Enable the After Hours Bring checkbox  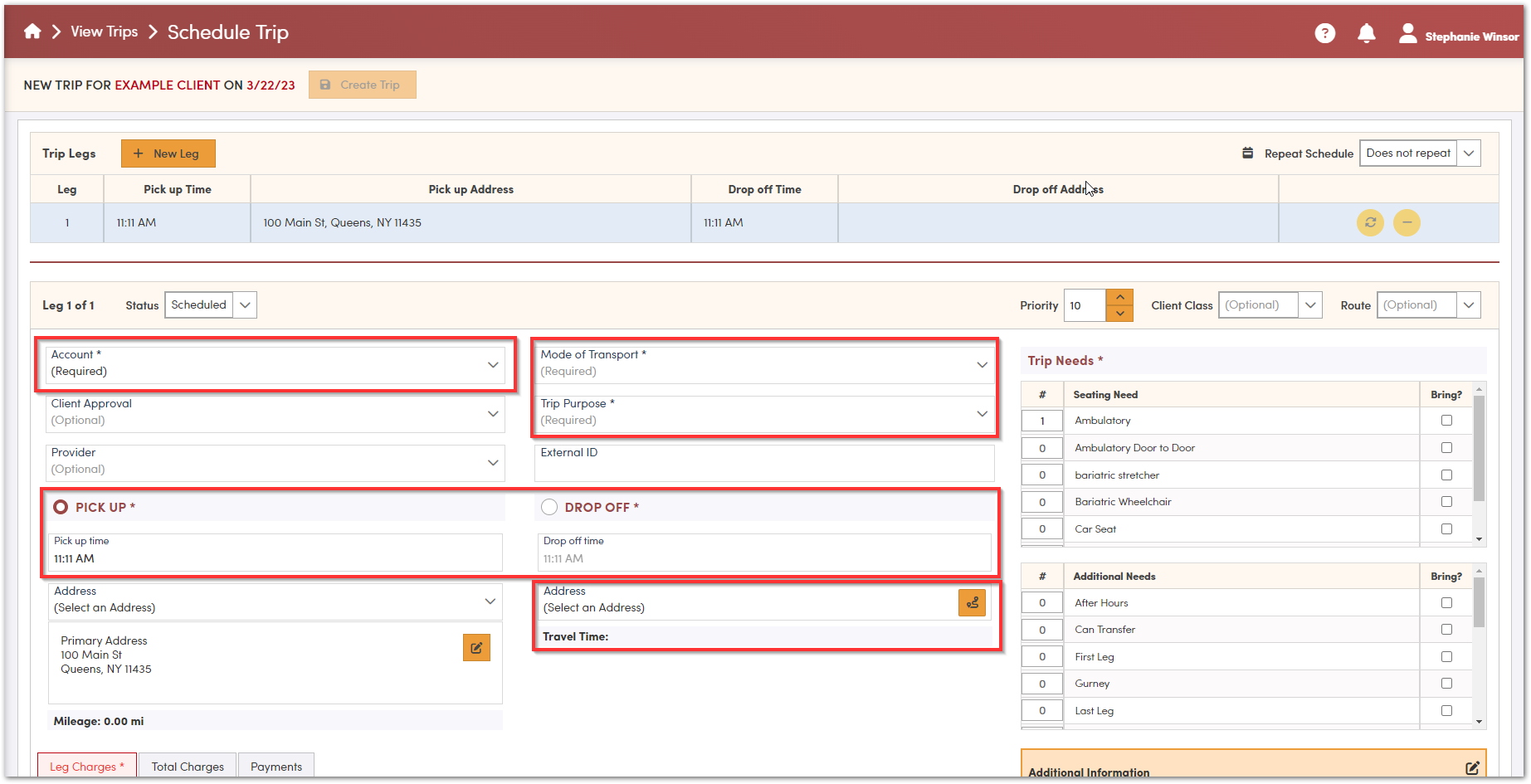(x=1446, y=603)
